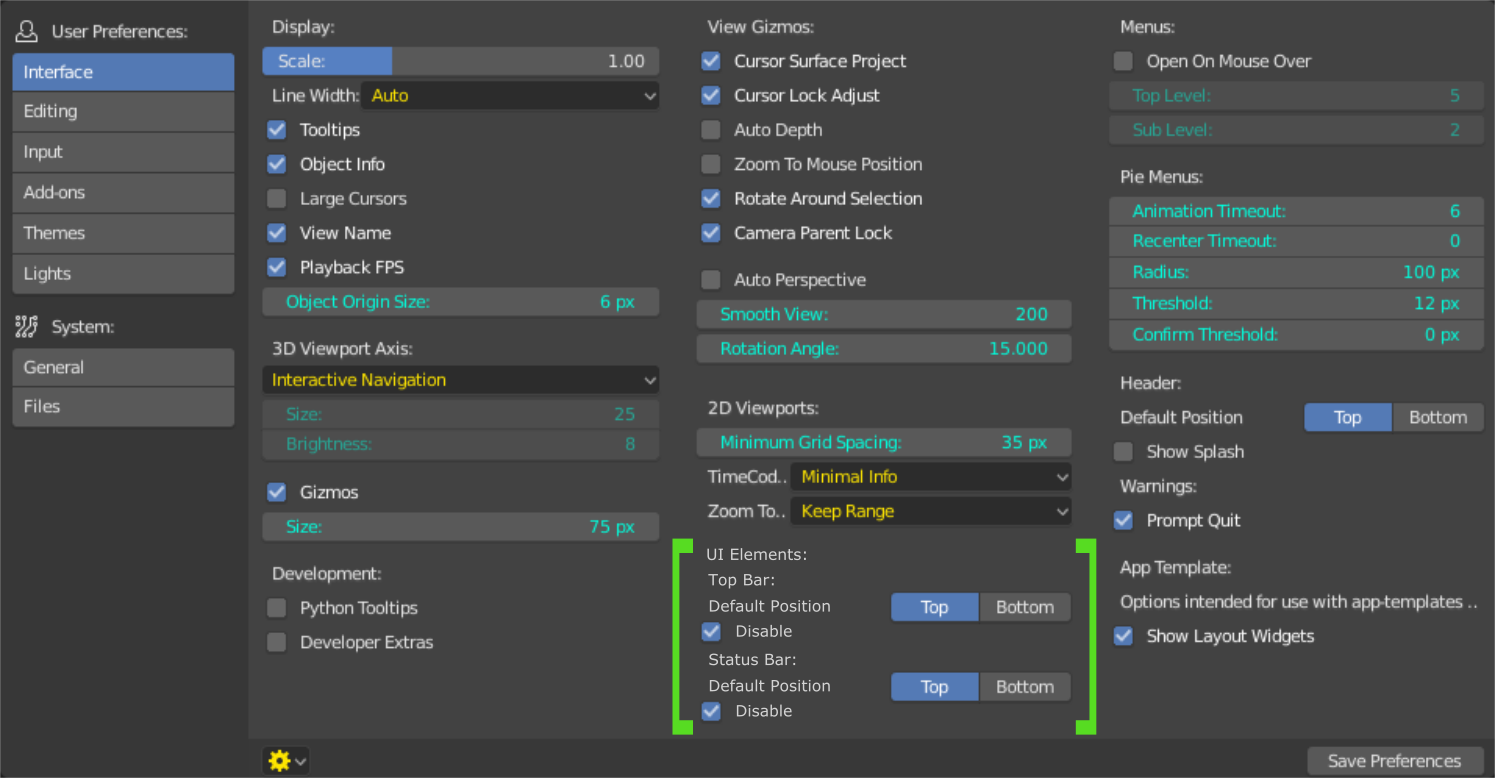Select the Themes tab

click(123, 233)
